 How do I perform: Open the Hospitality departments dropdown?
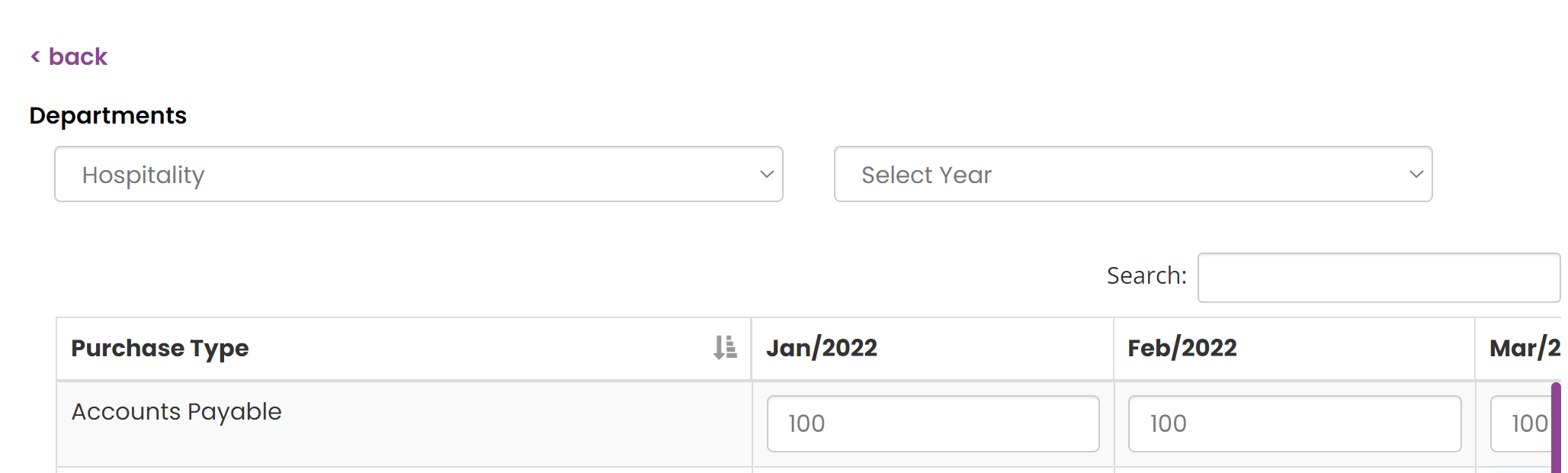pyautogui.click(x=418, y=174)
